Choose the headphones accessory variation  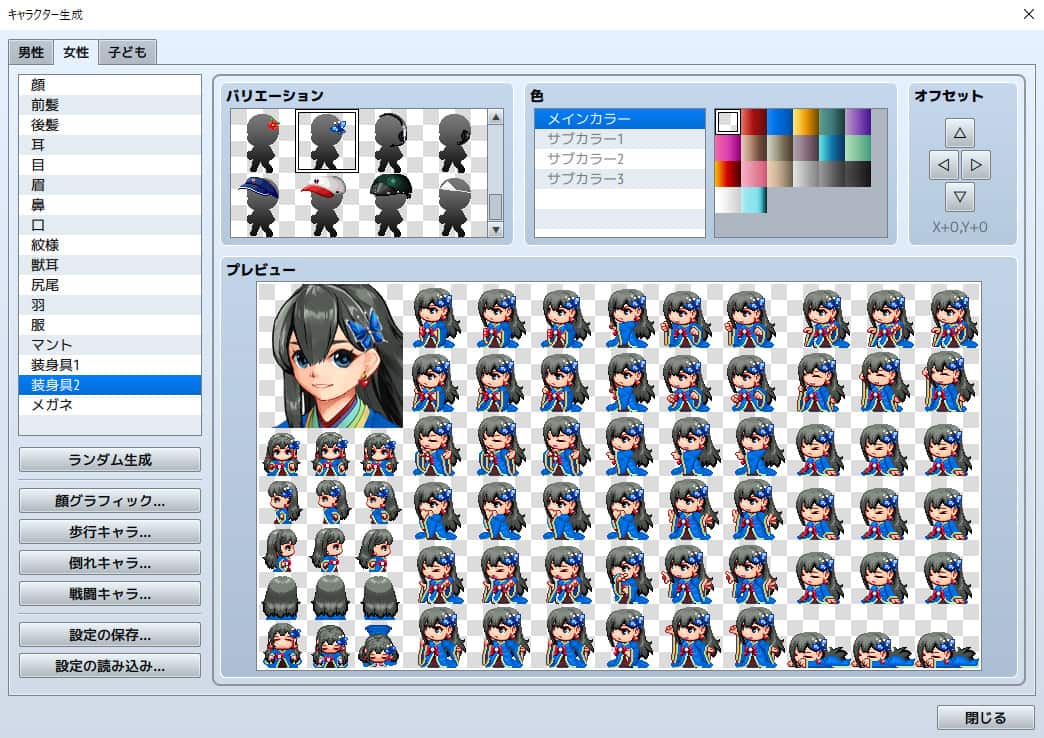[x=390, y=141]
